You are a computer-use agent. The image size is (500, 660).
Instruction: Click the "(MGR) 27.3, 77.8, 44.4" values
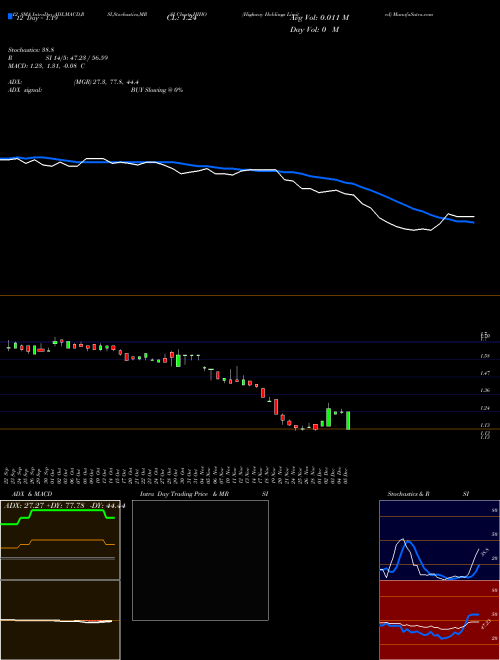[106, 82]
